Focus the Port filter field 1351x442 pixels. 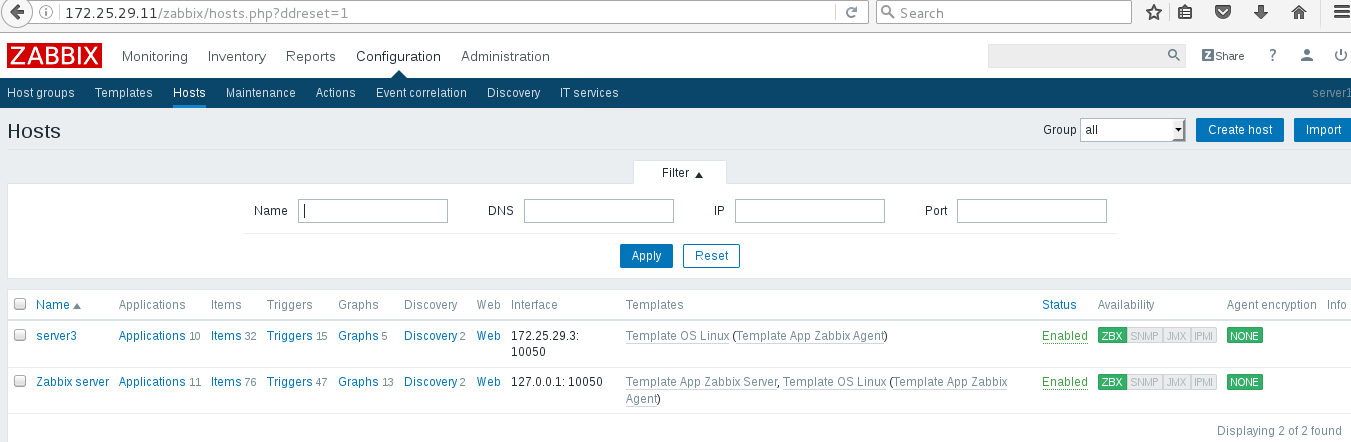click(x=1032, y=211)
